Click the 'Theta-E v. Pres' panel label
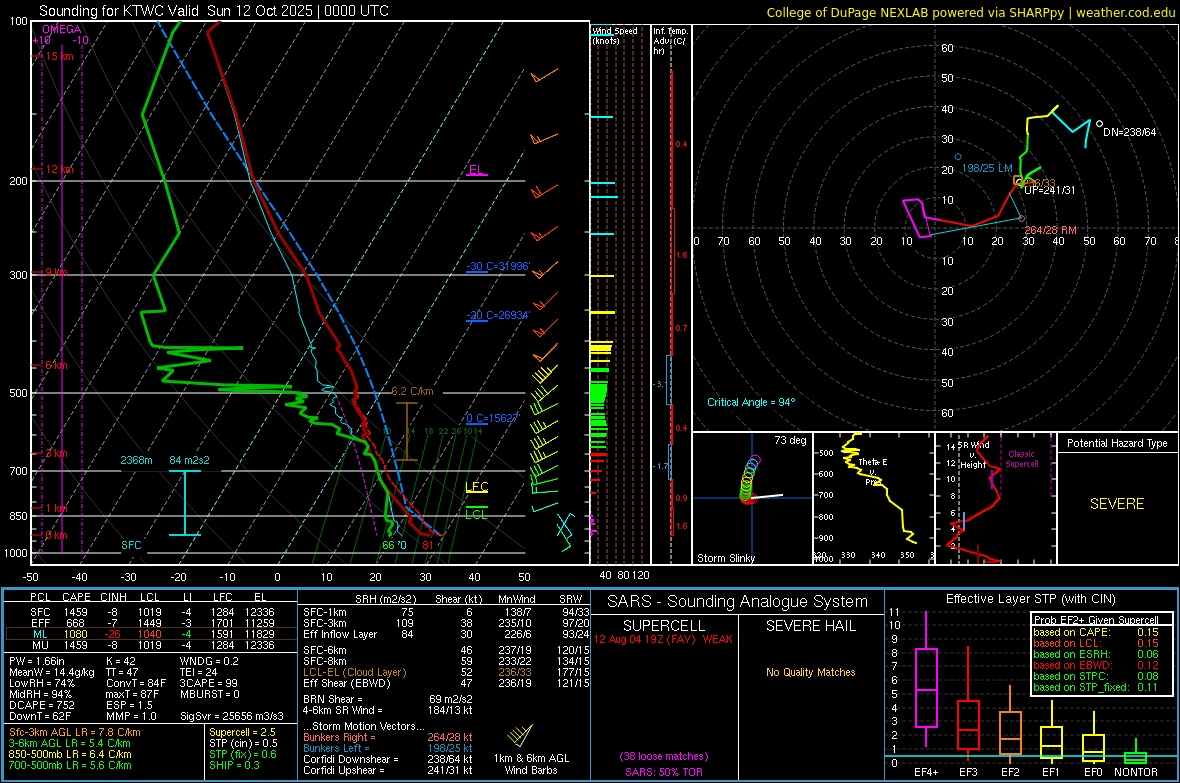 873,472
